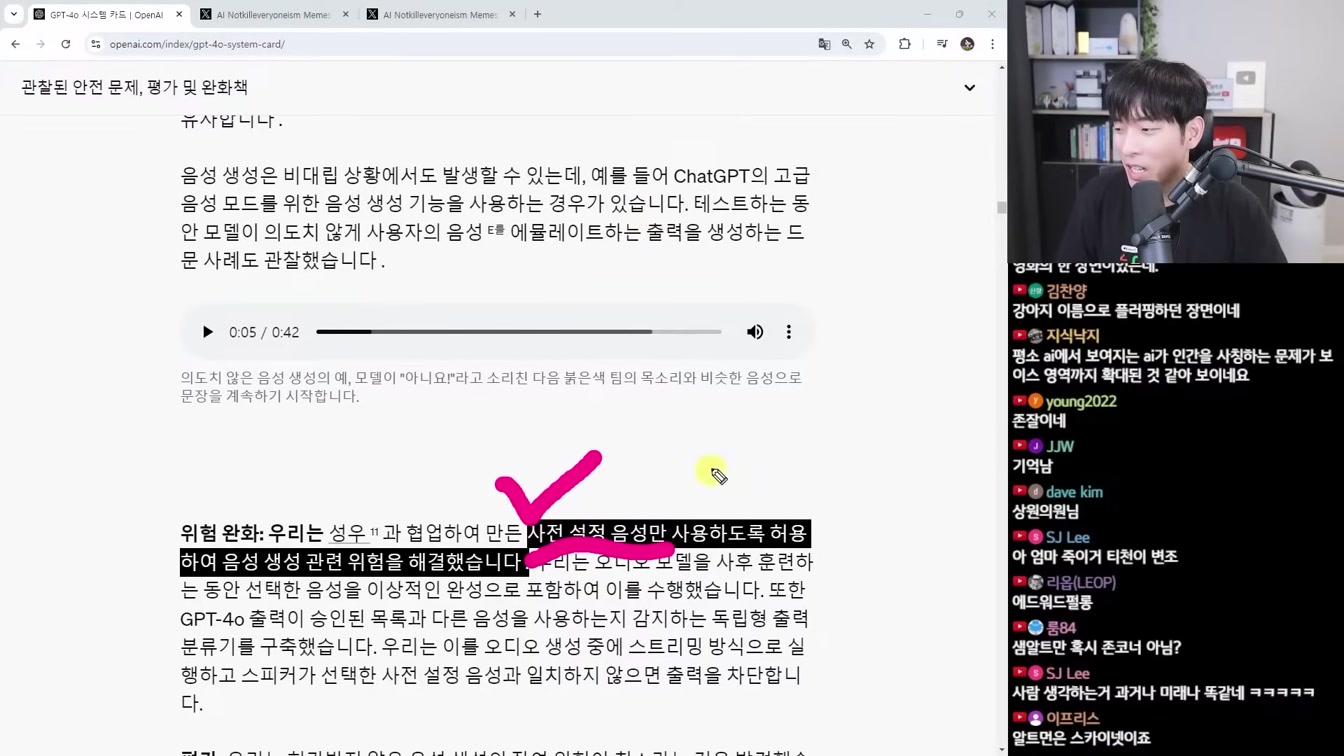Image resolution: width=1344 pixels, height=756 pixels.
Task: Open the Chrome extensions puzzle icon
Action: click(x=905, y=44)
